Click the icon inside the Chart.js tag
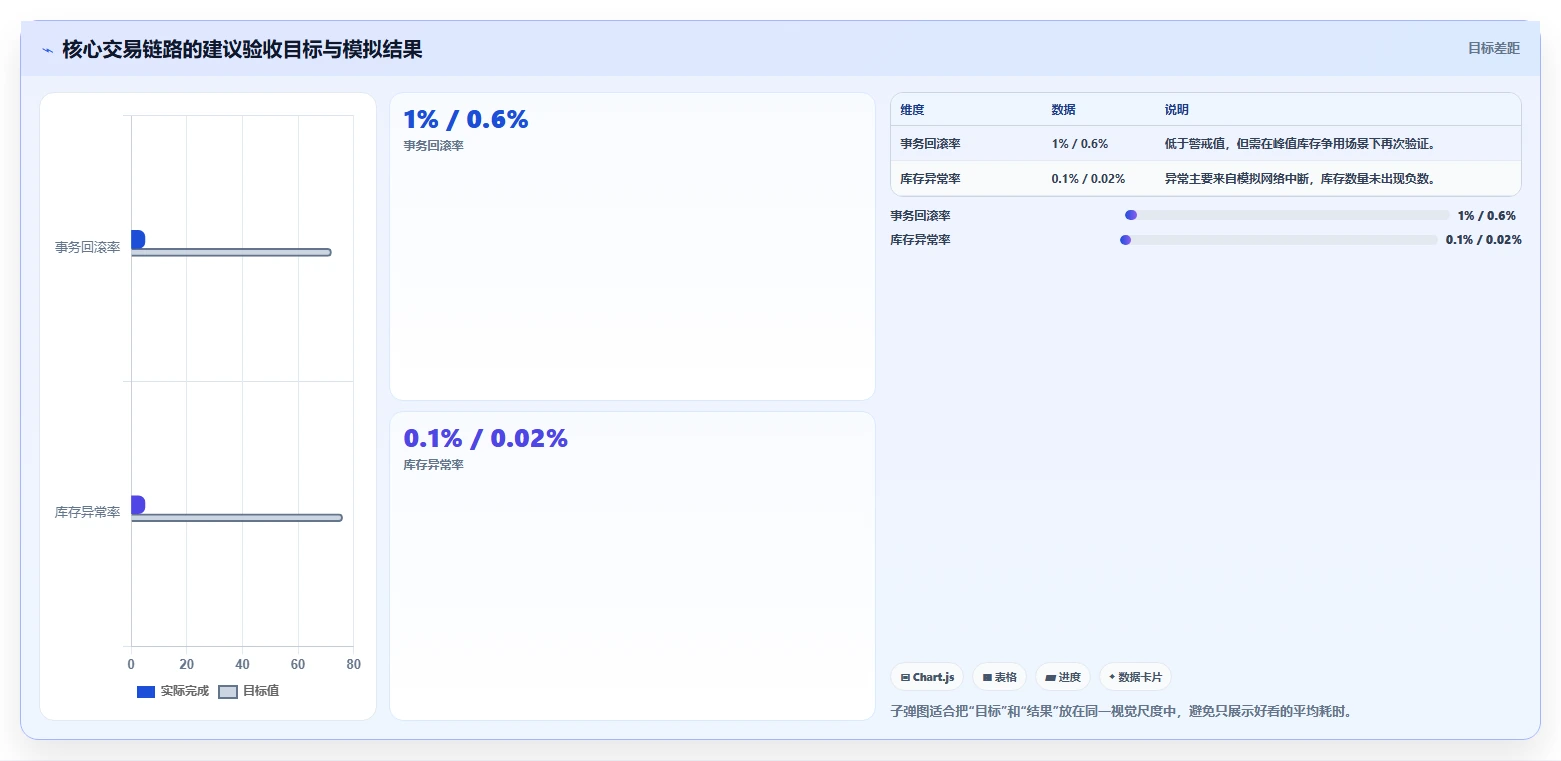Screen dimensions: 1561x761 coord(905,677)
